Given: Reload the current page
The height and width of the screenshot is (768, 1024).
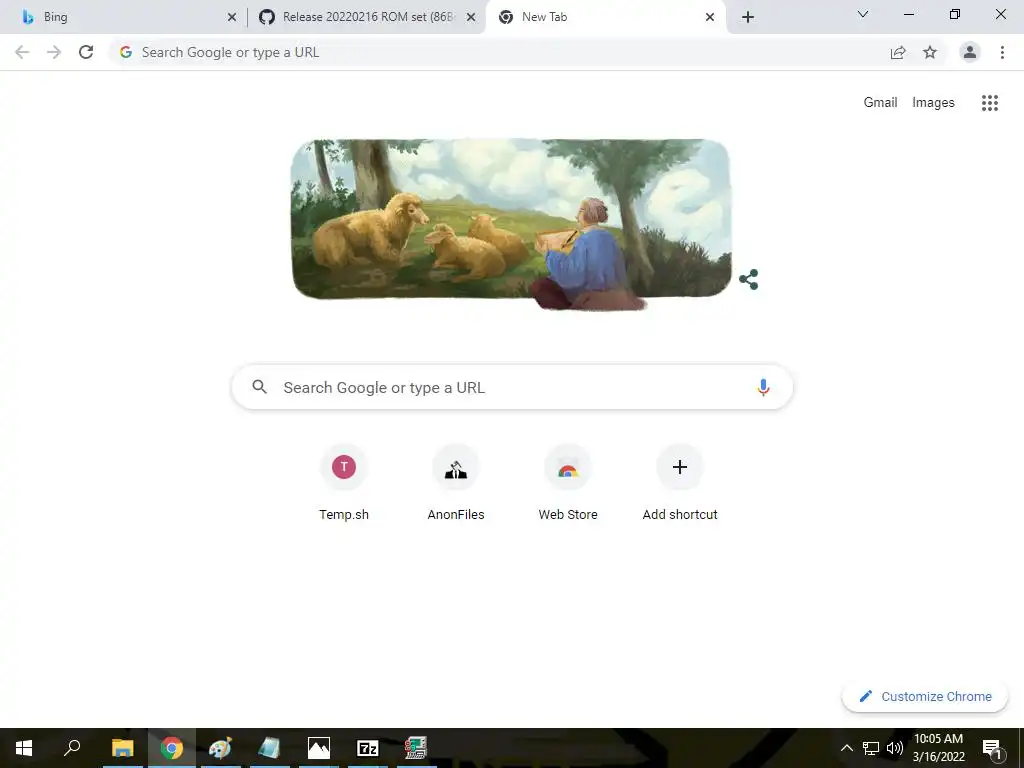Looking at the screenshot, I should 86,52.
